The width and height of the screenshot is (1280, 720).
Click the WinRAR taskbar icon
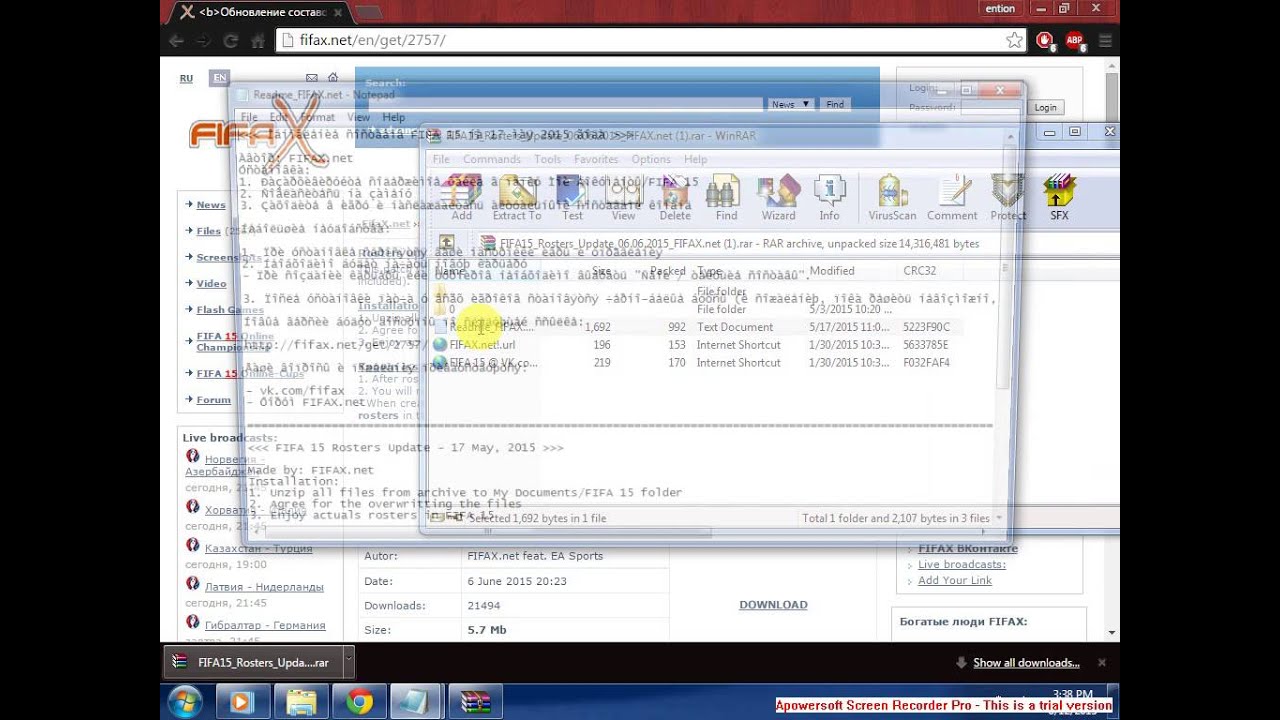pos(475,702)
